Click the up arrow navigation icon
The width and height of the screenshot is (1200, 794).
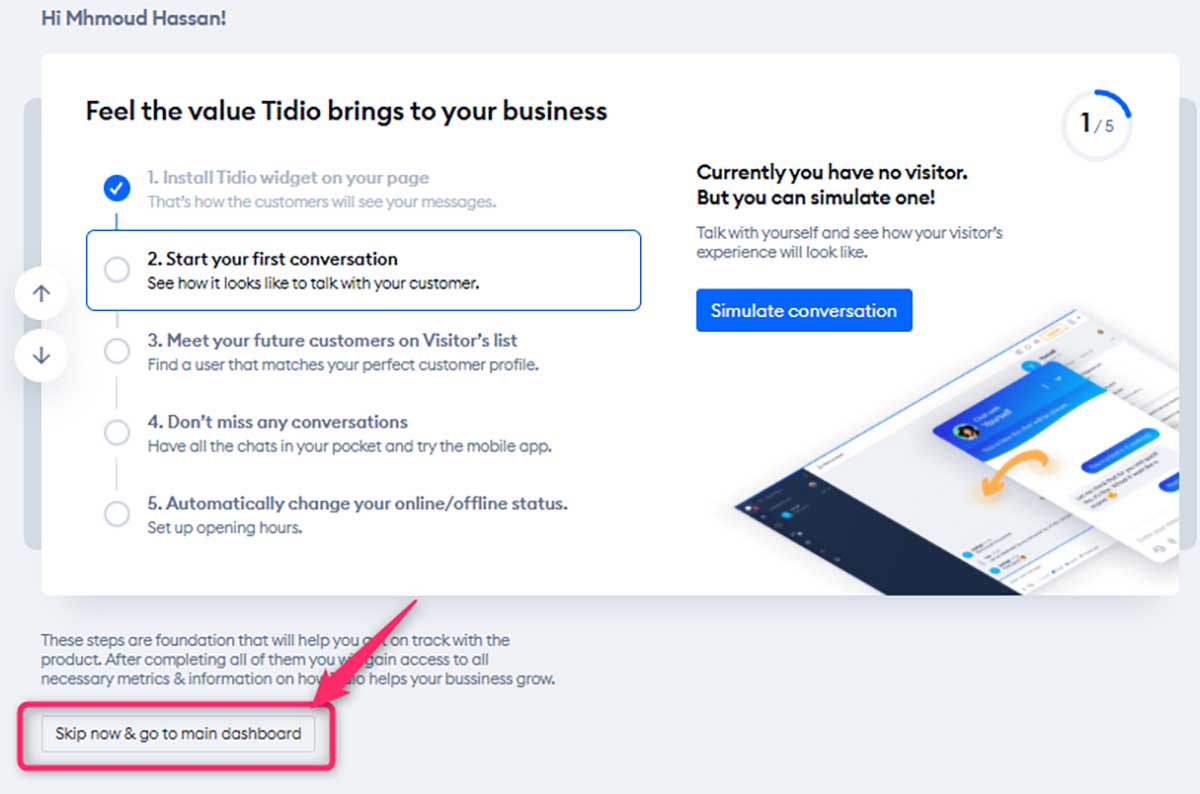[41, 294]
